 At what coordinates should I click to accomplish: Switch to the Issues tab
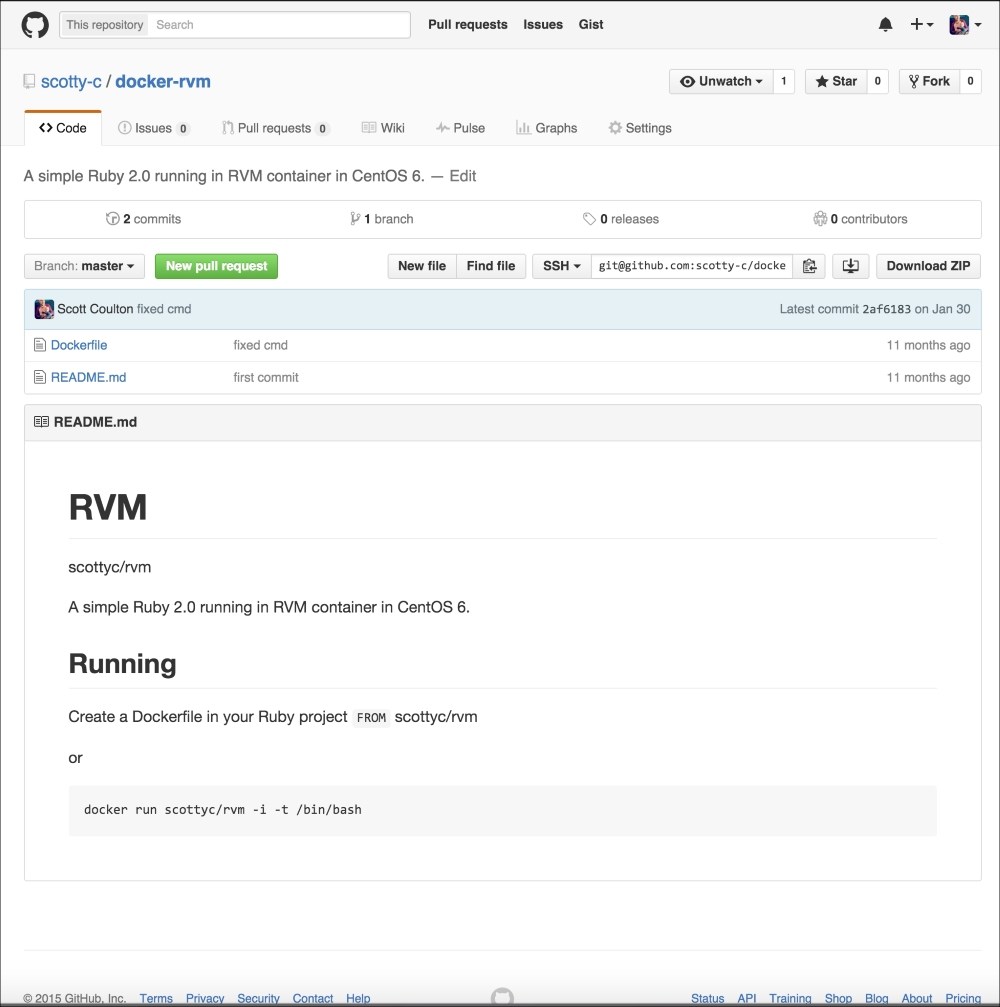[x=153, y=128]
